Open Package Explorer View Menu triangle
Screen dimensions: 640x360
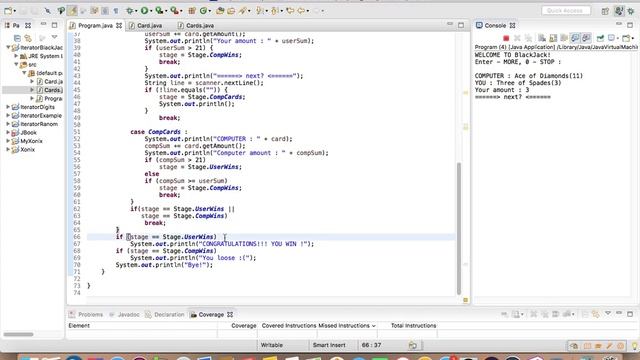tap(54, 38)
